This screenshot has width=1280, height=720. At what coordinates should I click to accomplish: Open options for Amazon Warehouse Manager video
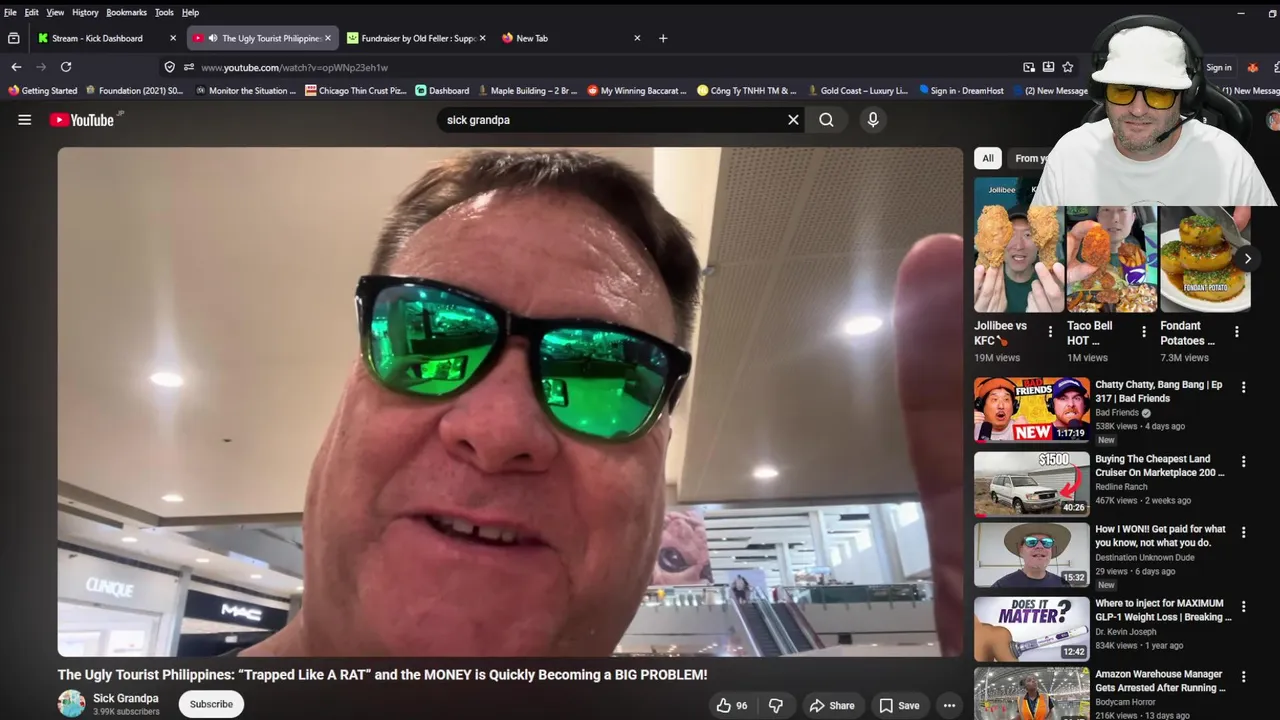coord(1244,677)
